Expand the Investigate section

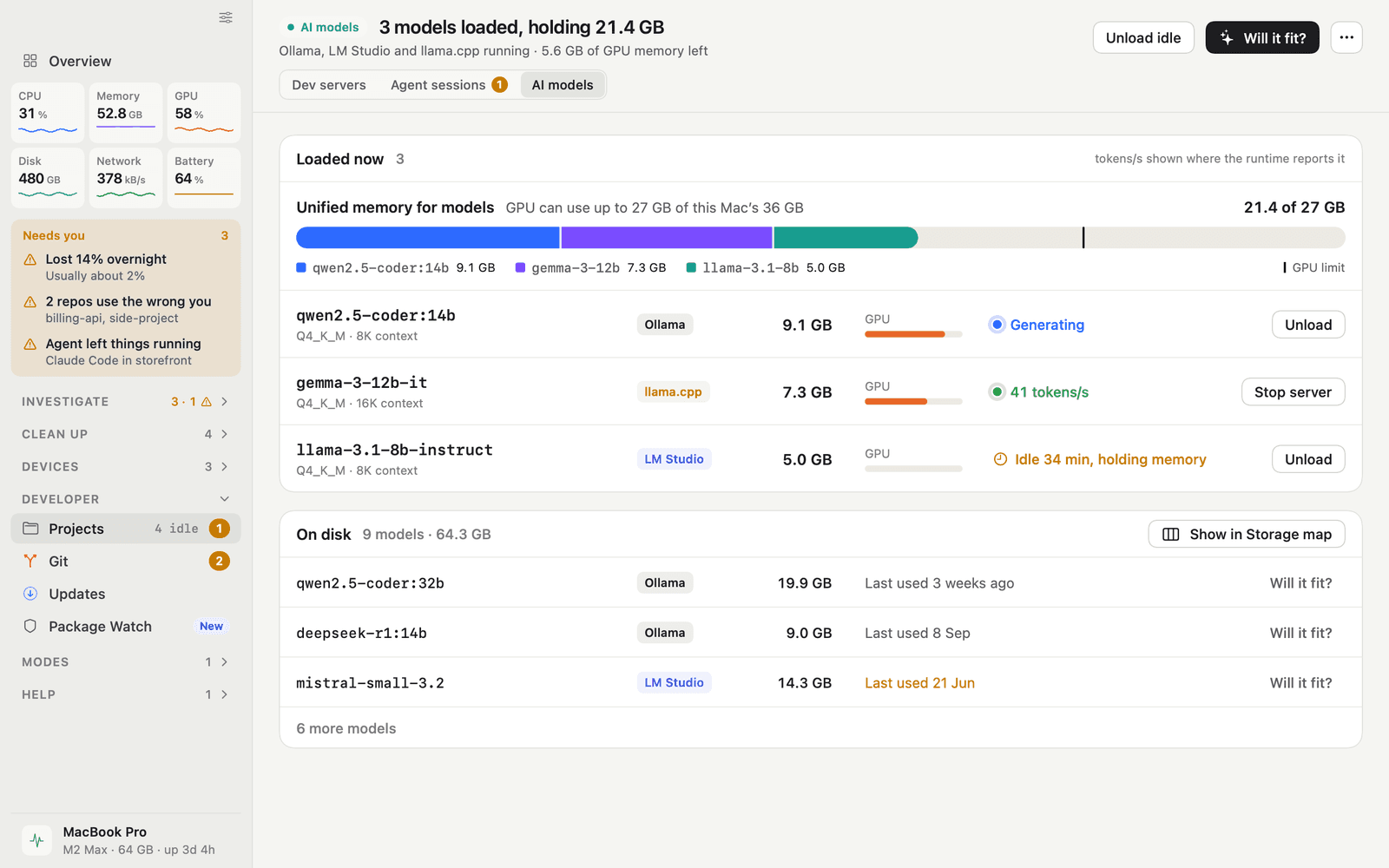coord(125,401)
